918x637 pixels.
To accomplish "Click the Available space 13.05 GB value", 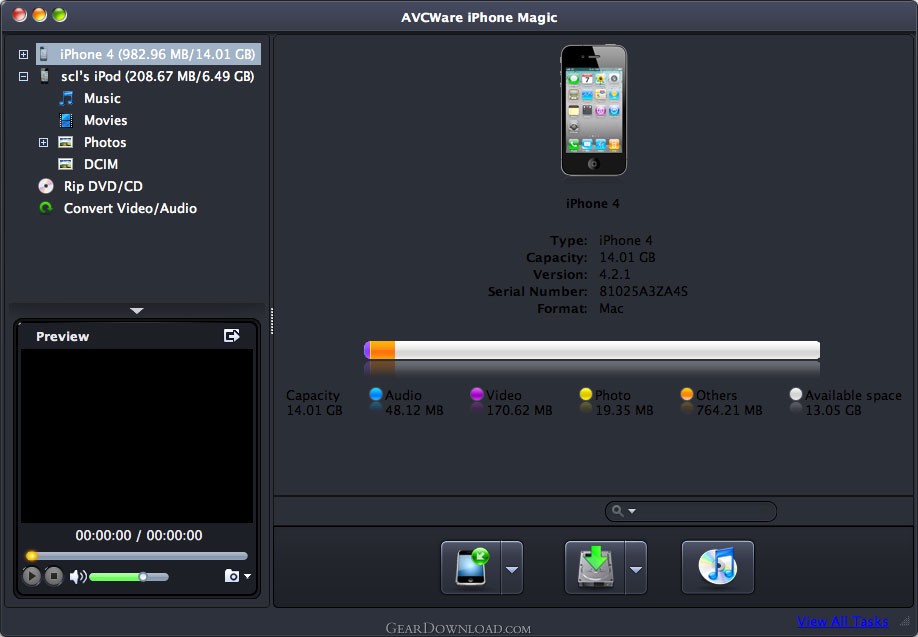I will click(x=833, y=410).
